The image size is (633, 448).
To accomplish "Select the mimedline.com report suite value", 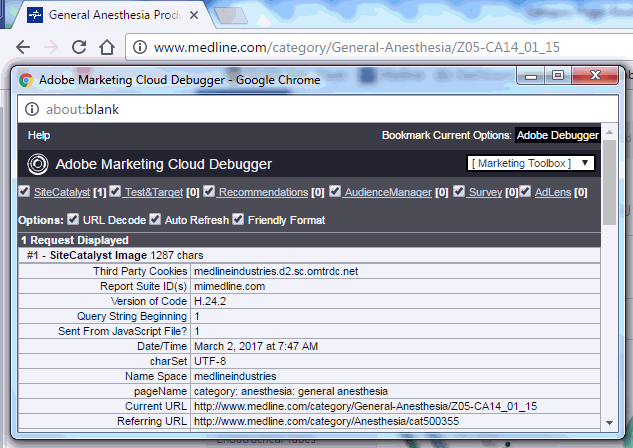I will (x=229, y=286).
